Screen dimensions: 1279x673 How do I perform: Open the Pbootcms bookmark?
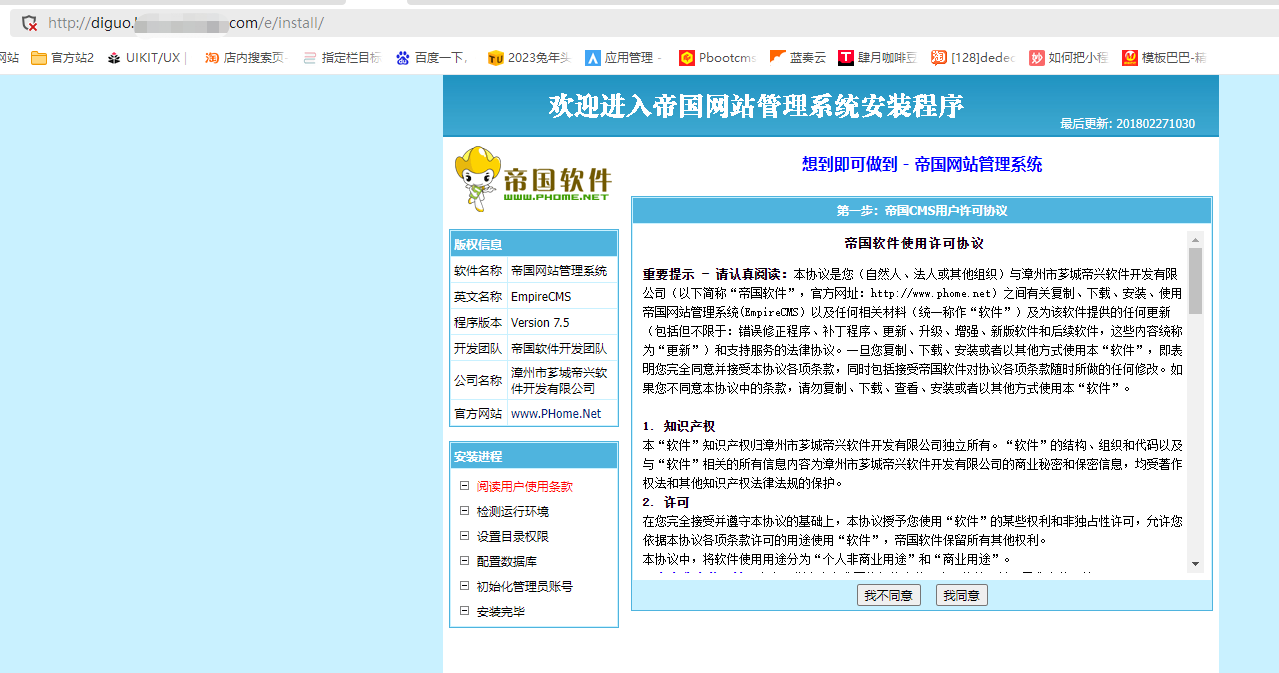click(717, 58)
